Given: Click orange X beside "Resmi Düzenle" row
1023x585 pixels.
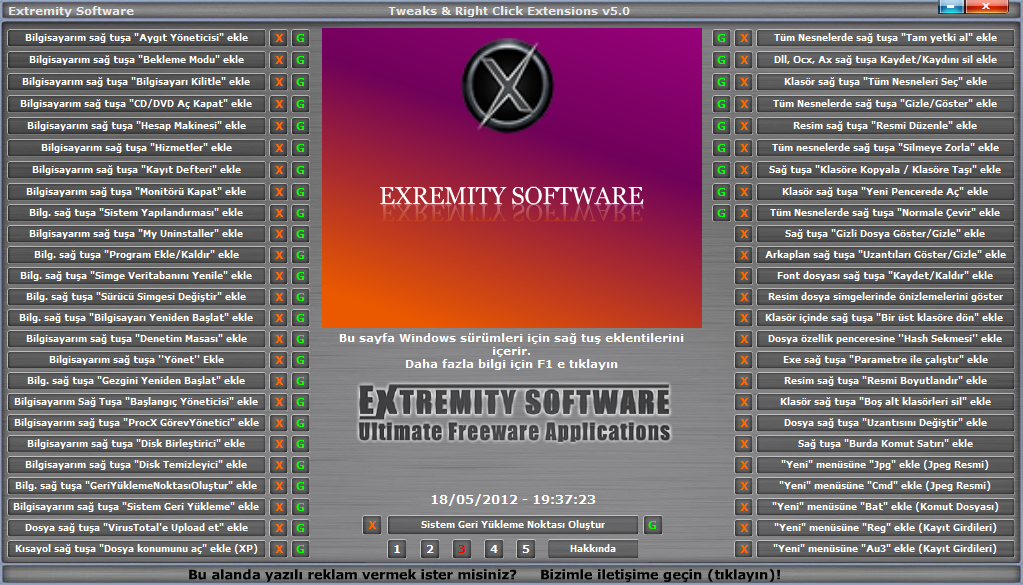Looking at the screenshot, I should [x=744, y=126].
